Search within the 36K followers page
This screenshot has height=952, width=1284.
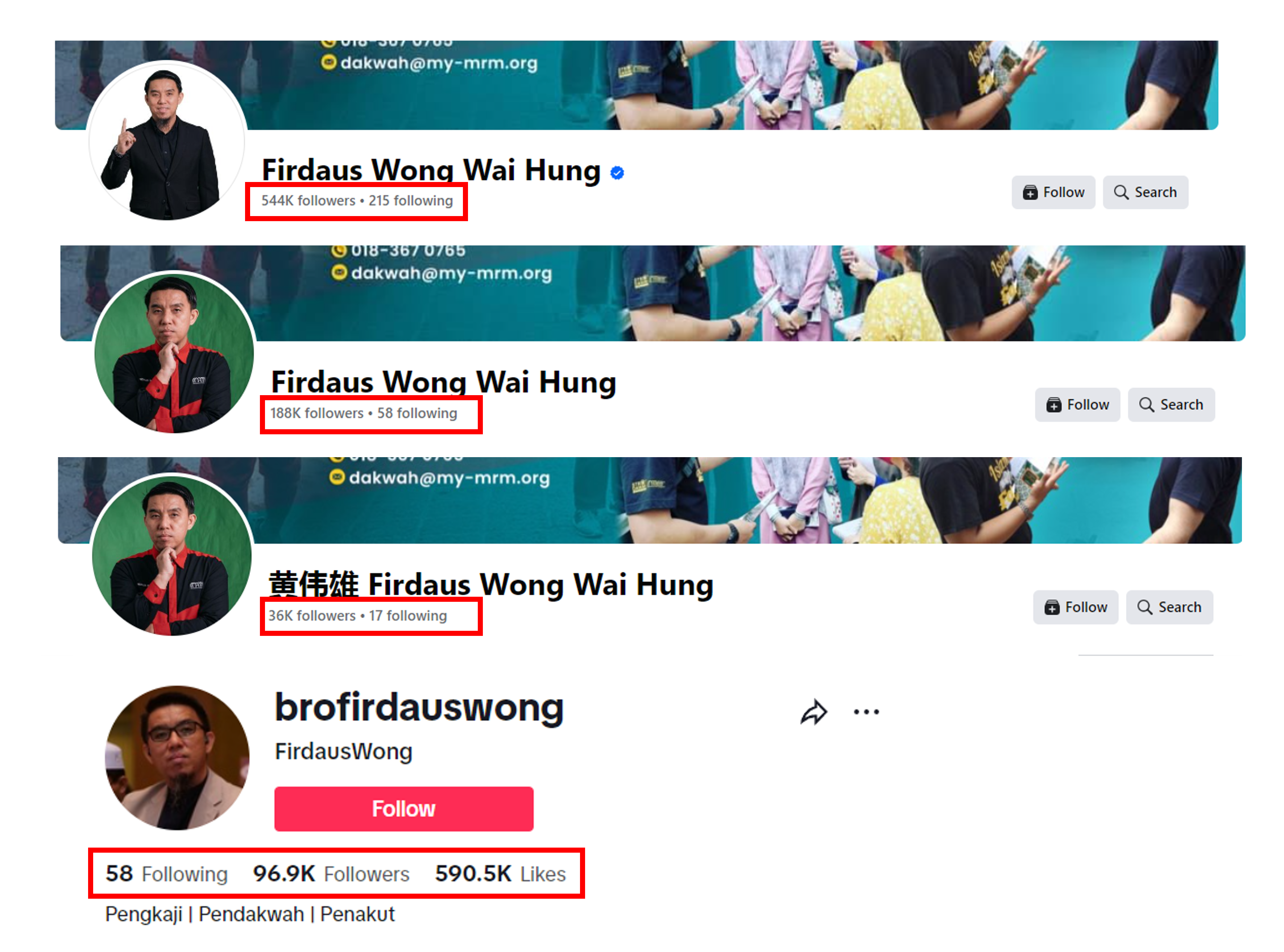click(x=1169, y=607)
